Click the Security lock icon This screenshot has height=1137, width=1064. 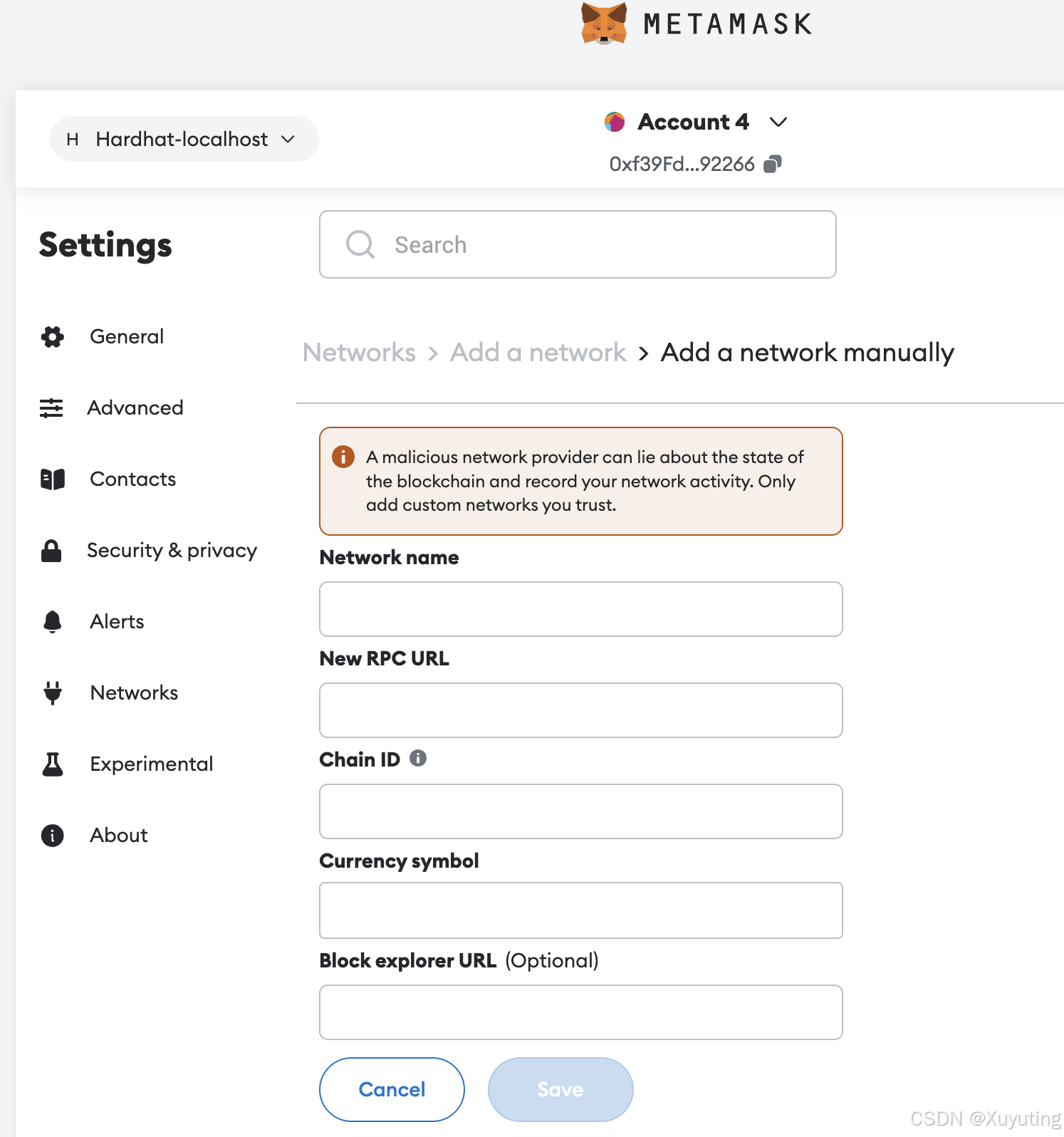pyautogui.click(x=51, y=550)
